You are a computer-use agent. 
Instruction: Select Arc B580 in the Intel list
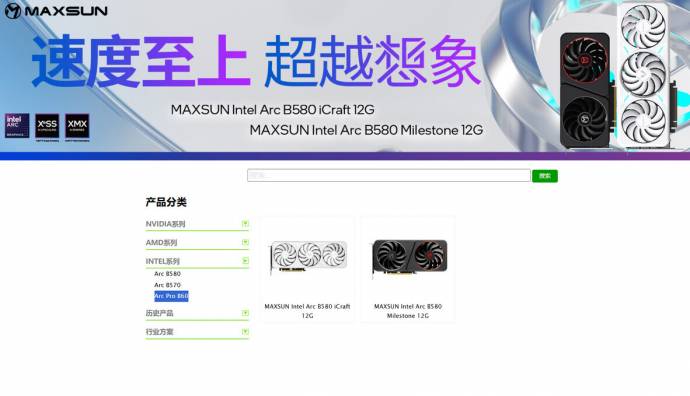[167, 274]
